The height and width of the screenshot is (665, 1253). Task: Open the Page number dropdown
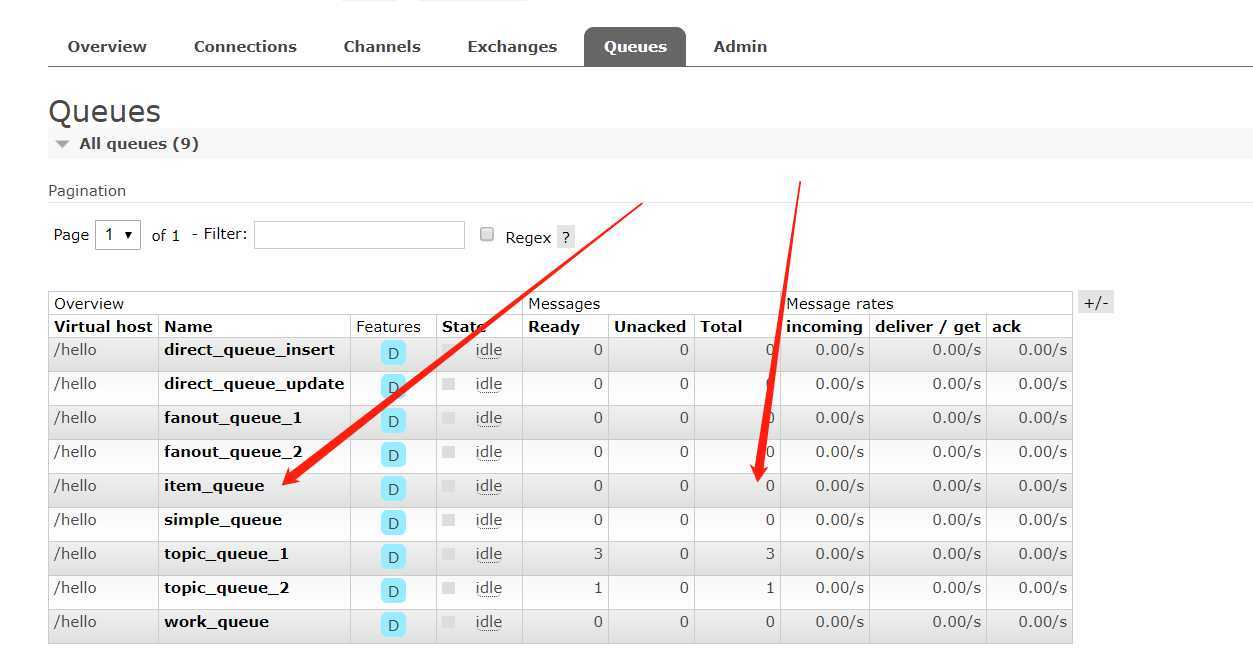[x=118, y=235]
